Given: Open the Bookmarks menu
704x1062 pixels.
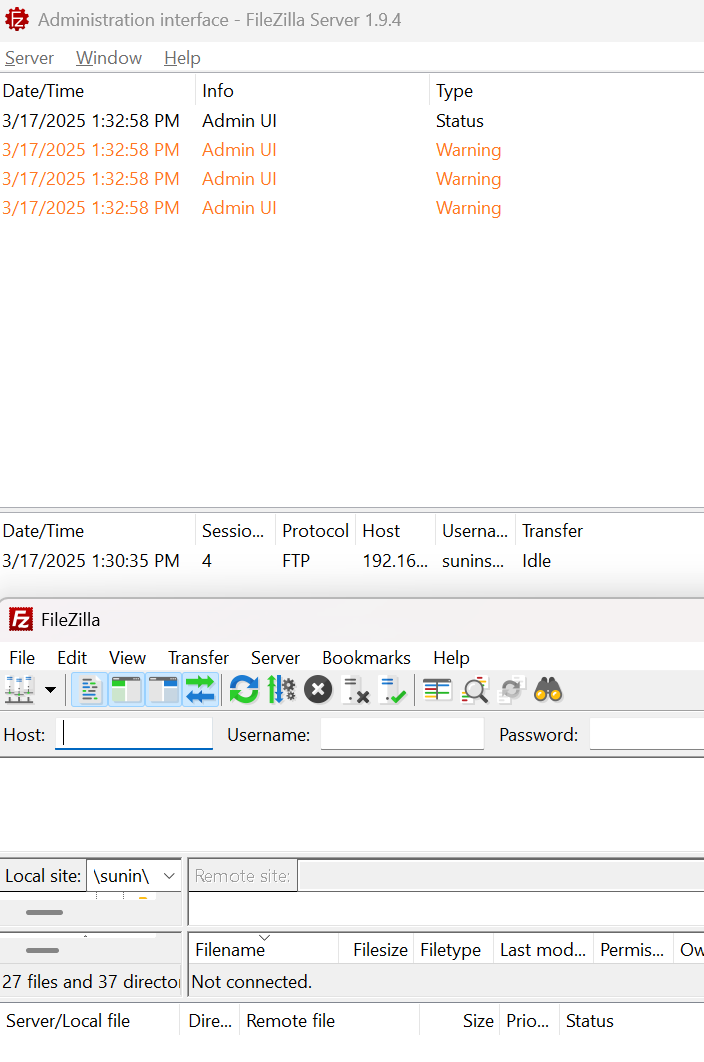Looking at the screenshot, I should 367,658.
